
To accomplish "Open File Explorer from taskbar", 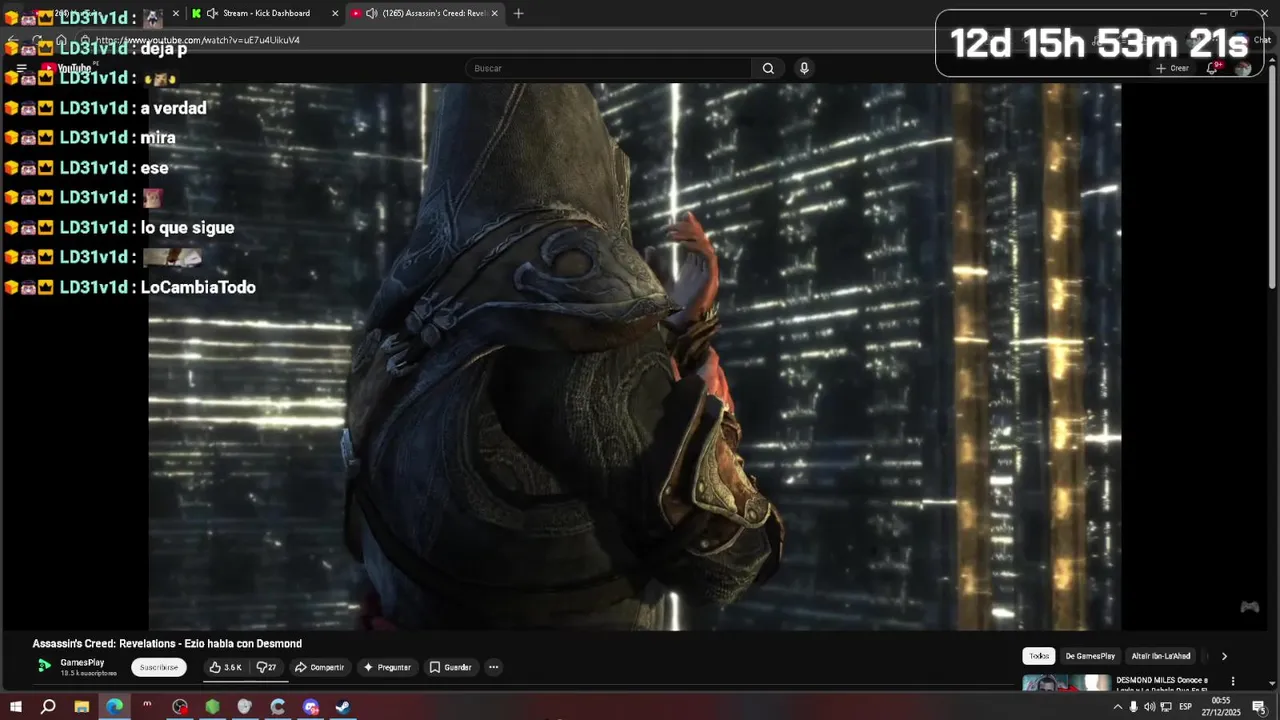I will (81, 707).
